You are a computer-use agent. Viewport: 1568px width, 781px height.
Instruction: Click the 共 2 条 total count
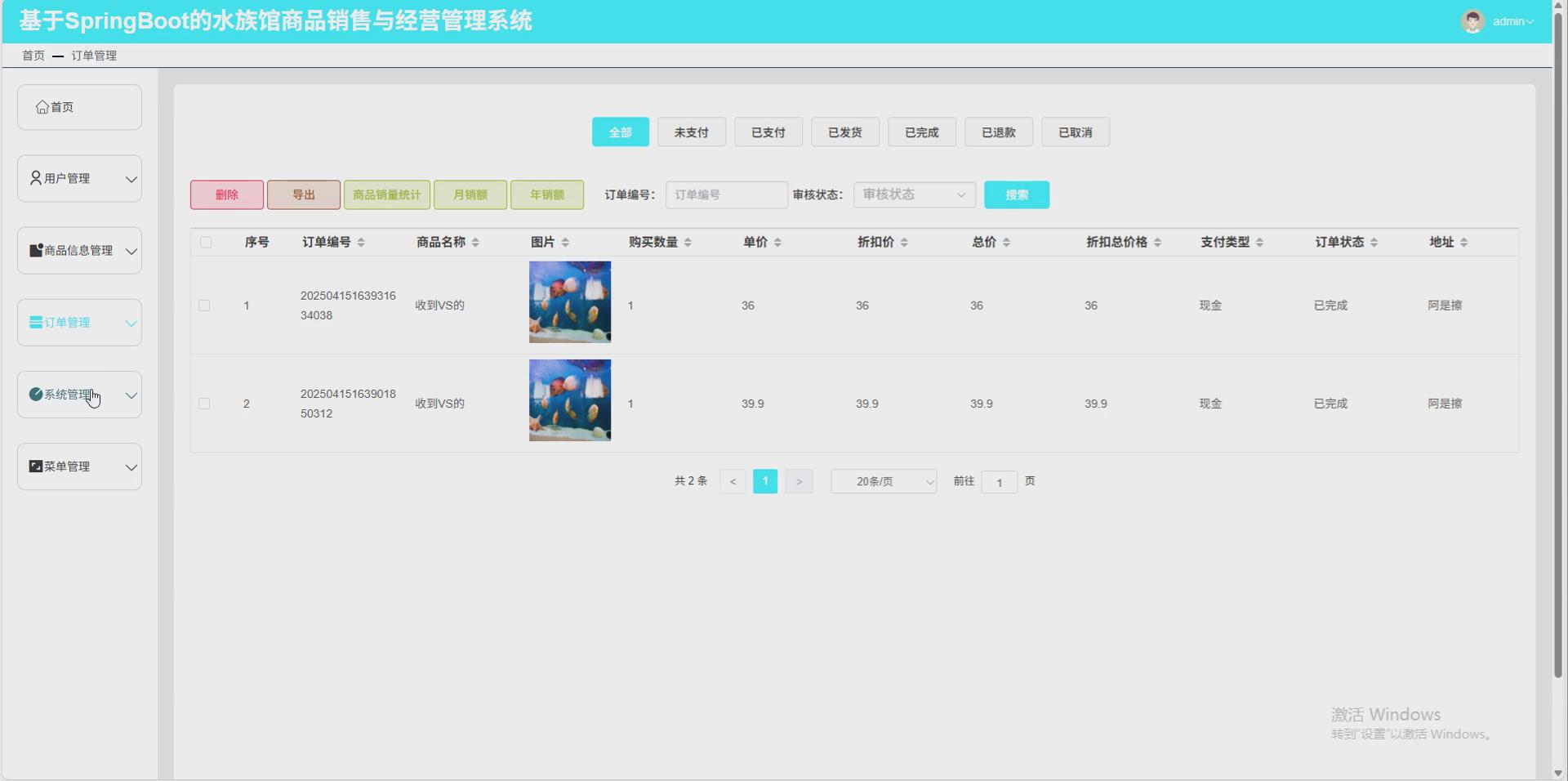tap(691, 481)
